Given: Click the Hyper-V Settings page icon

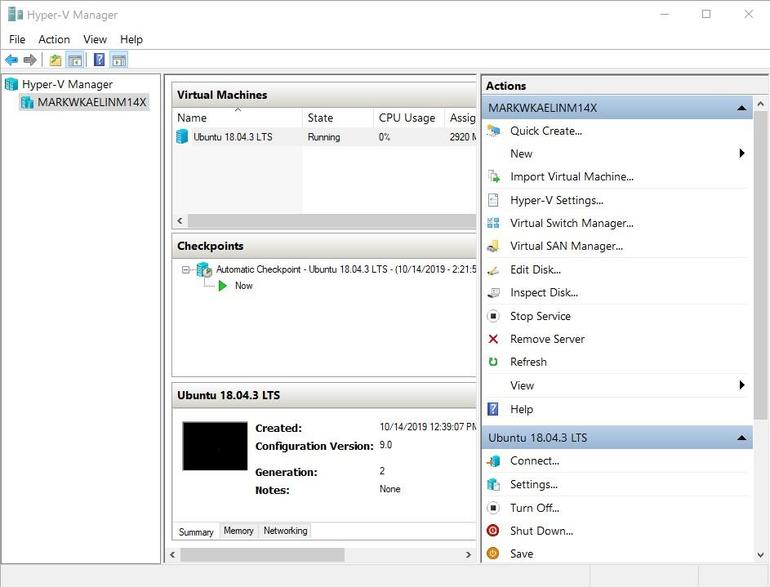Looking at the screenshot, I should point(493,200).
